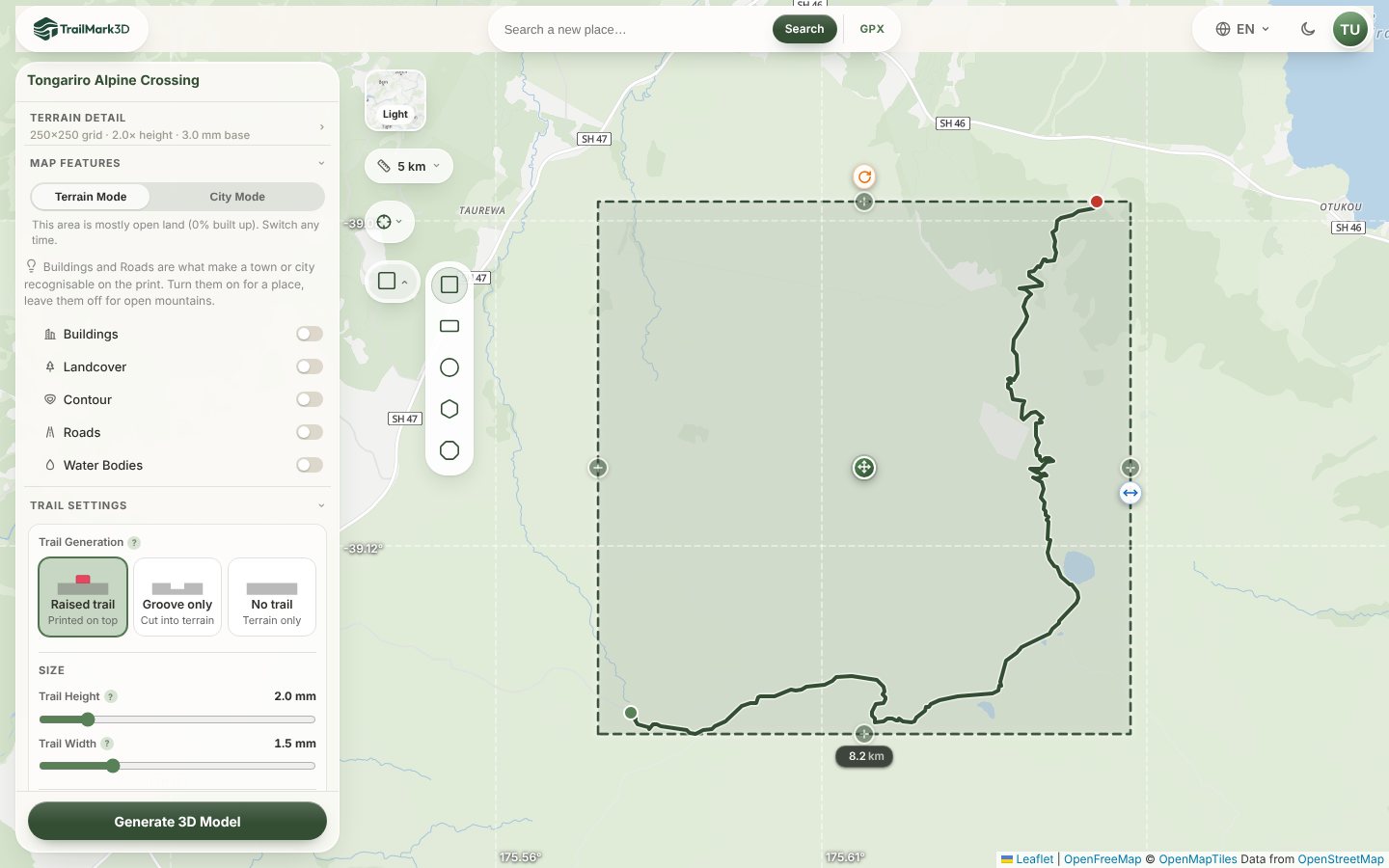Select the No trail option

(x=272, y=597)
